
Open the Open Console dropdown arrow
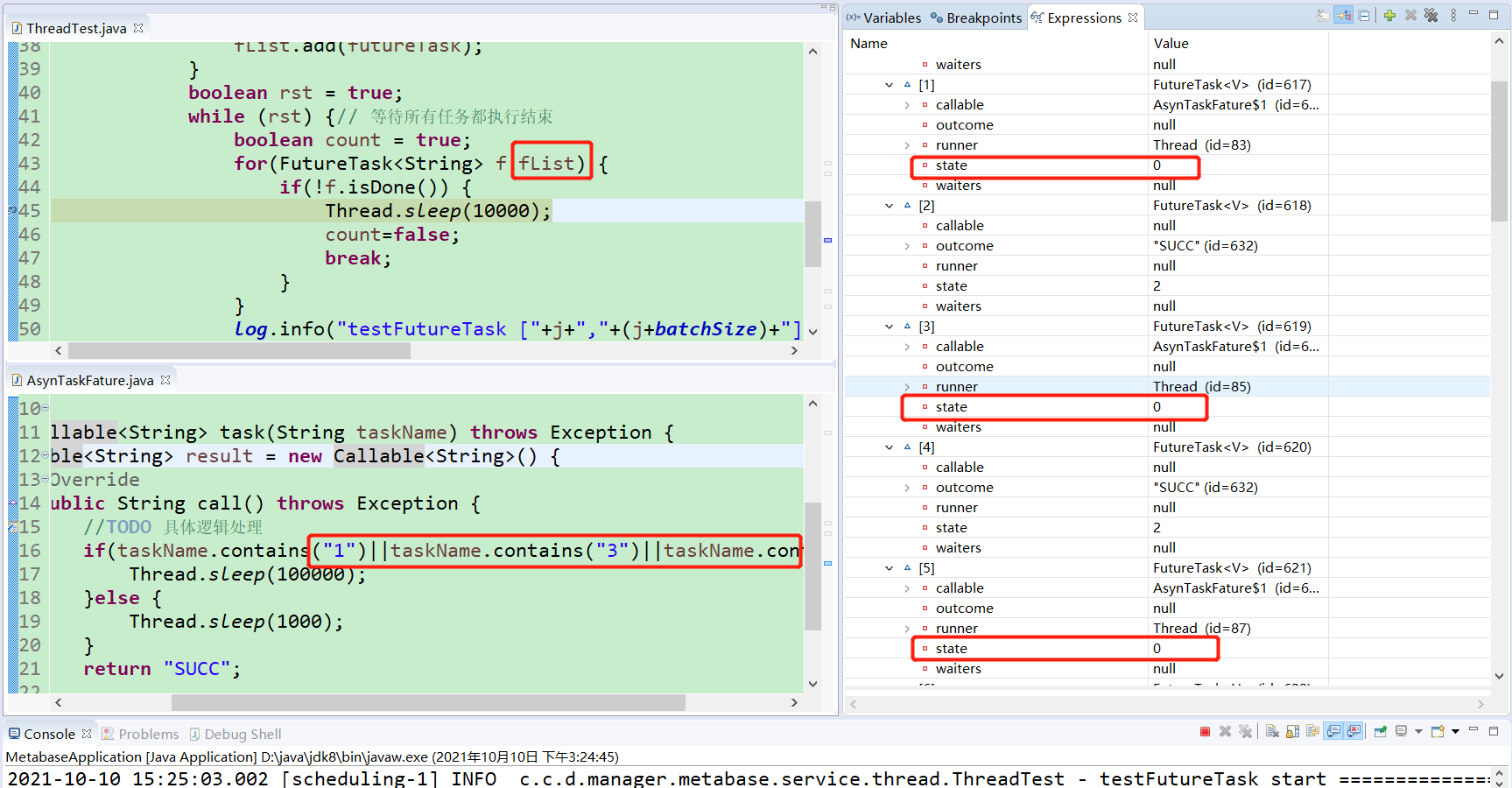(x=1455, y=732)
